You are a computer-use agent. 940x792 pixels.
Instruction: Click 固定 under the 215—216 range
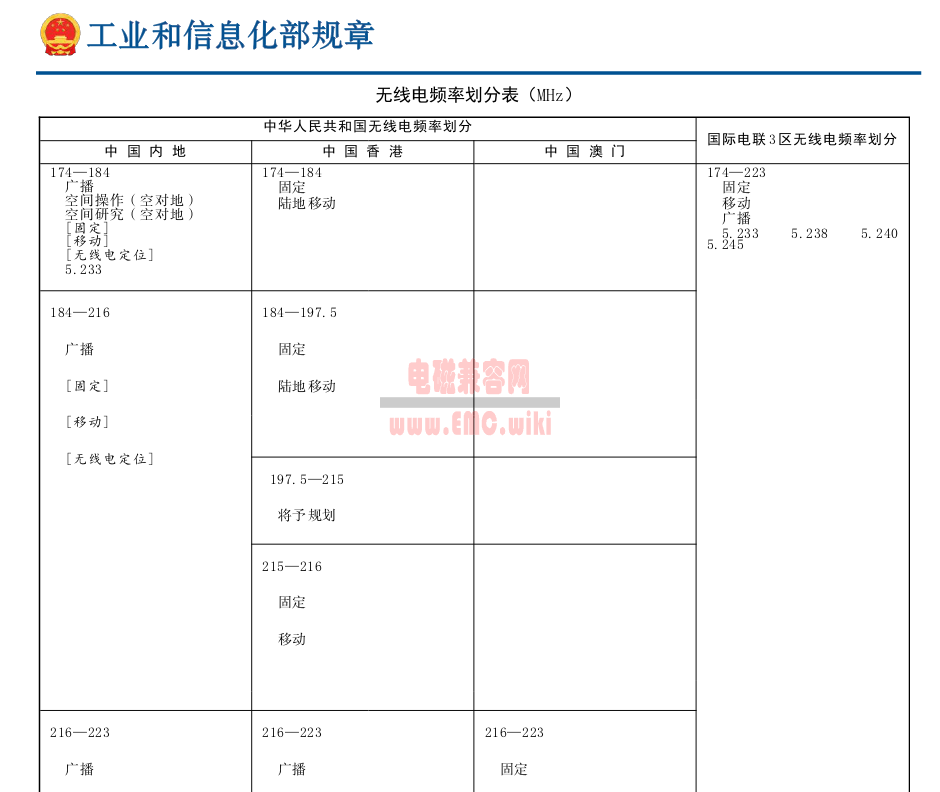pyautogui.click(x=292, y=603)
